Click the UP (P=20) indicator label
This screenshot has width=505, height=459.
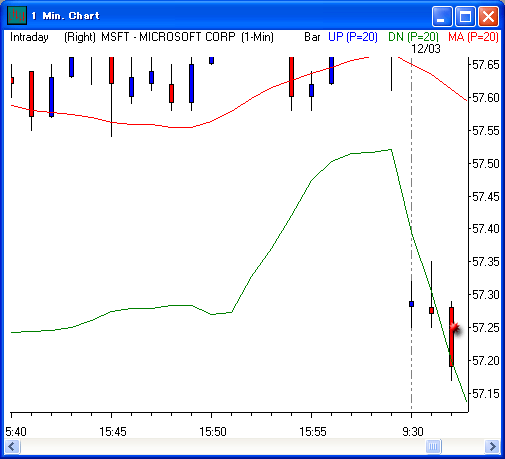point(353,37)
